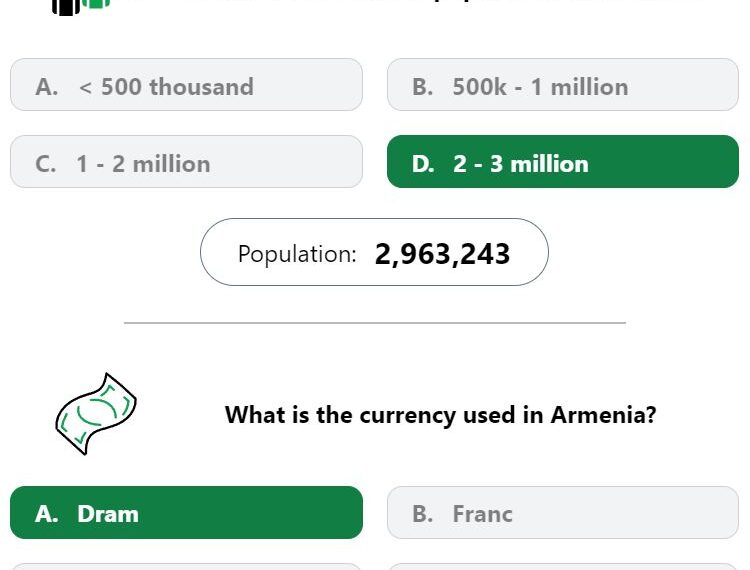This screenshot has height=570, width=750.
Task: Select the highlighted 2 - 3 million answer
Action: (563, 162)
